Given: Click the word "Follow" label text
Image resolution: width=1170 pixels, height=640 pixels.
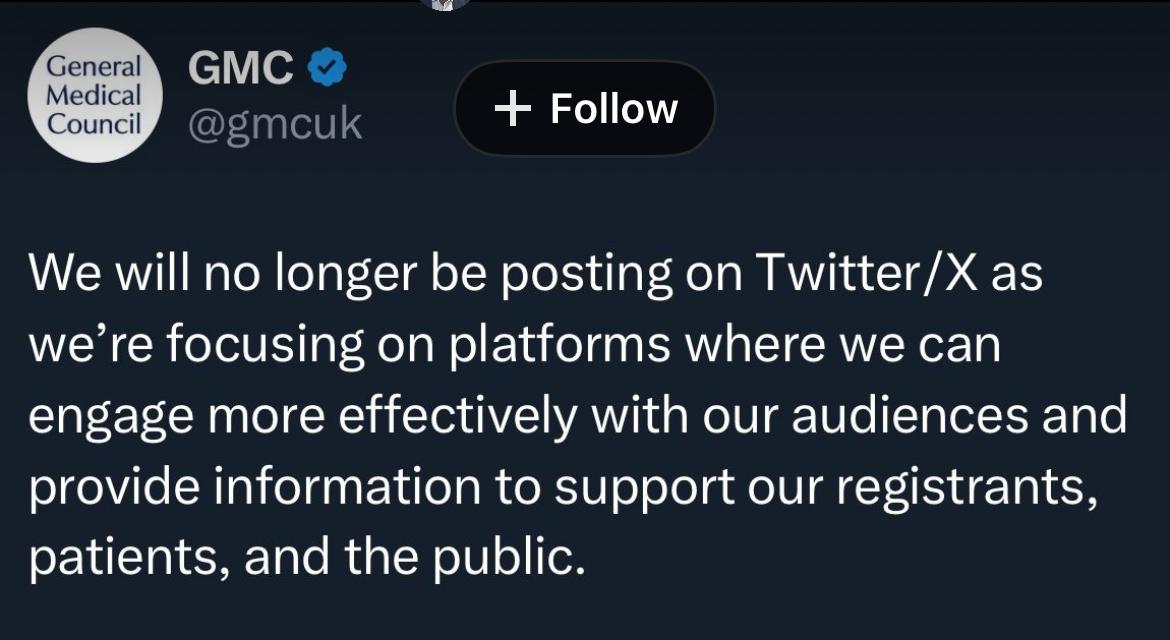Looking at the screenshot, I should tap(614, 109).
